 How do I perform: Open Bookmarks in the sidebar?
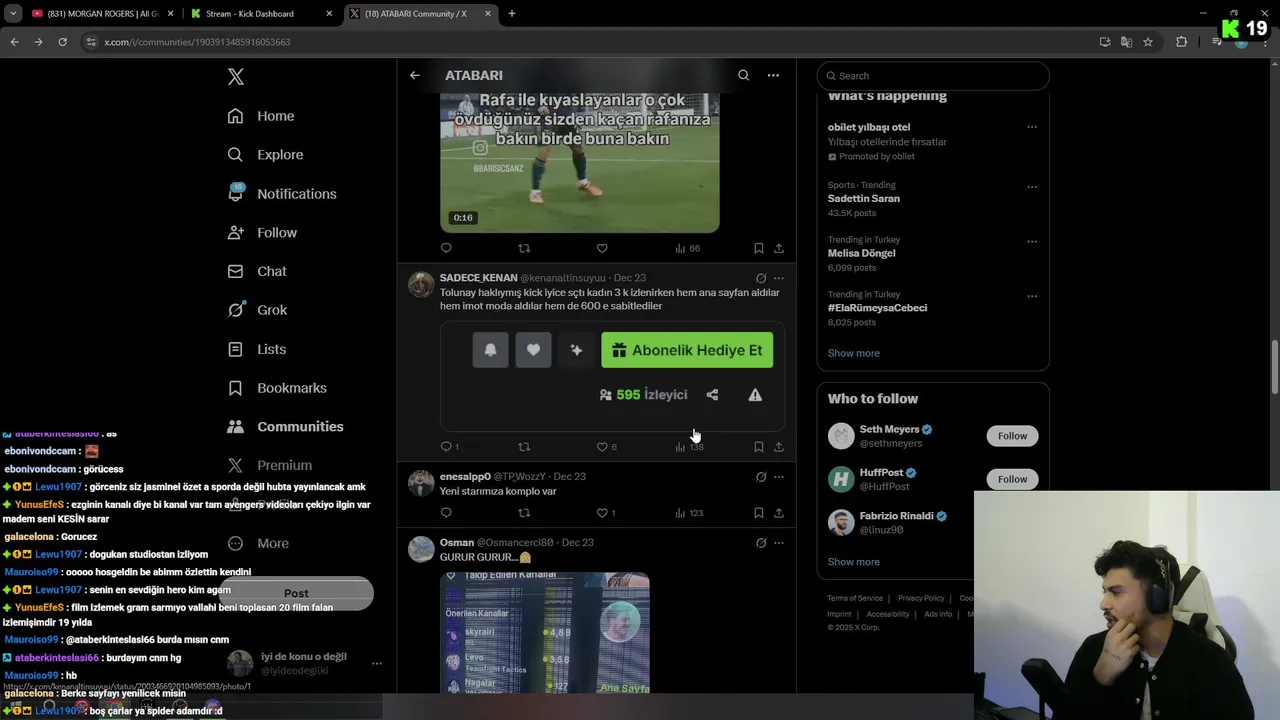point(277,388)
